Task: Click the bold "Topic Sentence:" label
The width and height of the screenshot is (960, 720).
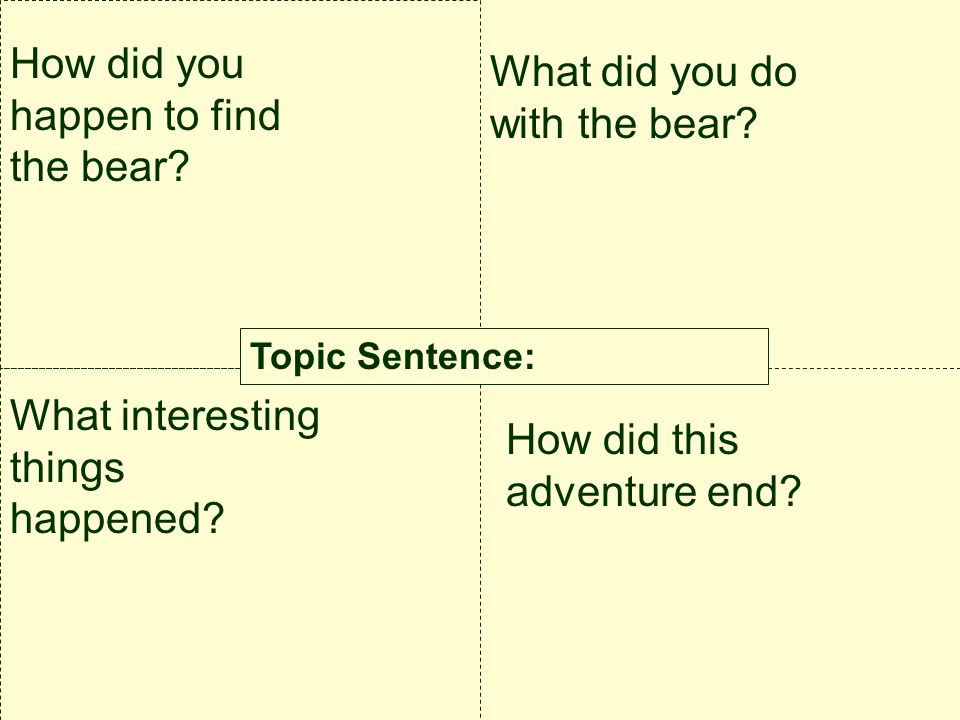Action: (392, 356)
